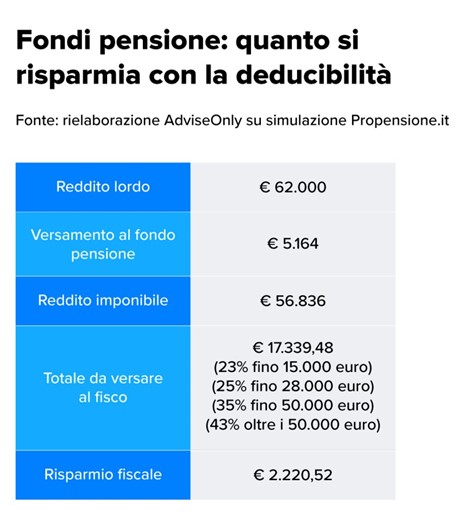
Task: Click the '€ 5.164' value cell
Action: (x=293, y=244)
